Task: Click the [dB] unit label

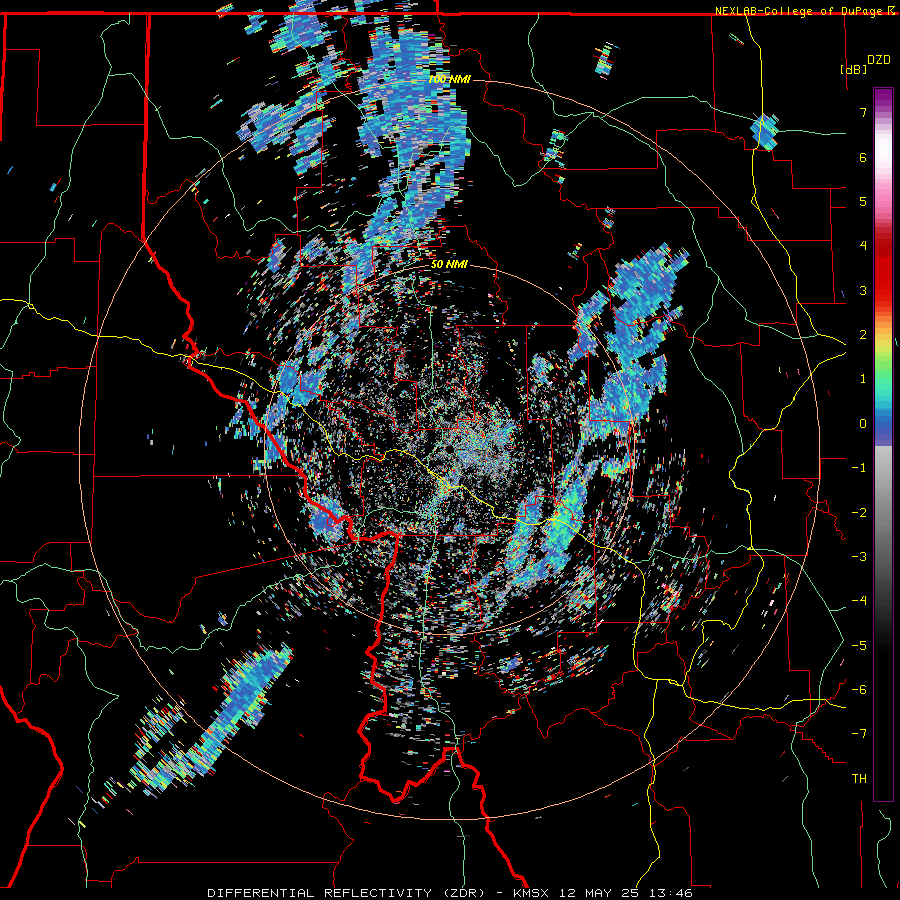Action: pyautogui.click(x=854, y=70)
